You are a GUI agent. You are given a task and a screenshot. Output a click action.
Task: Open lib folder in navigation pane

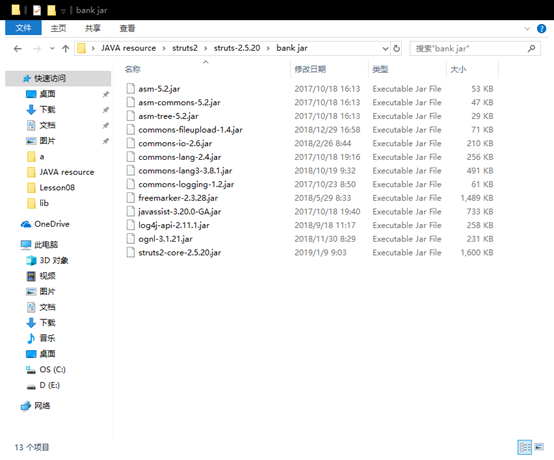coord(44,203)
